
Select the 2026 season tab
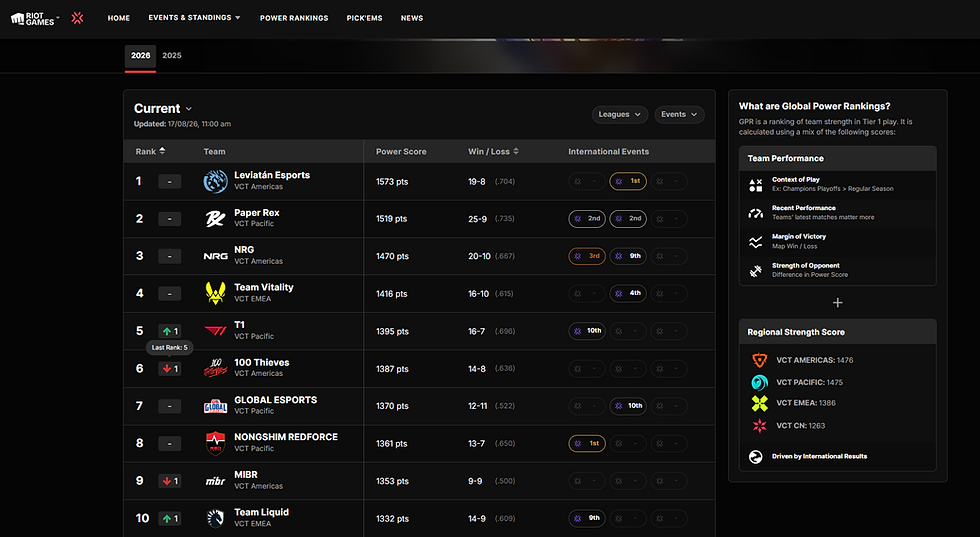point(140,56)
